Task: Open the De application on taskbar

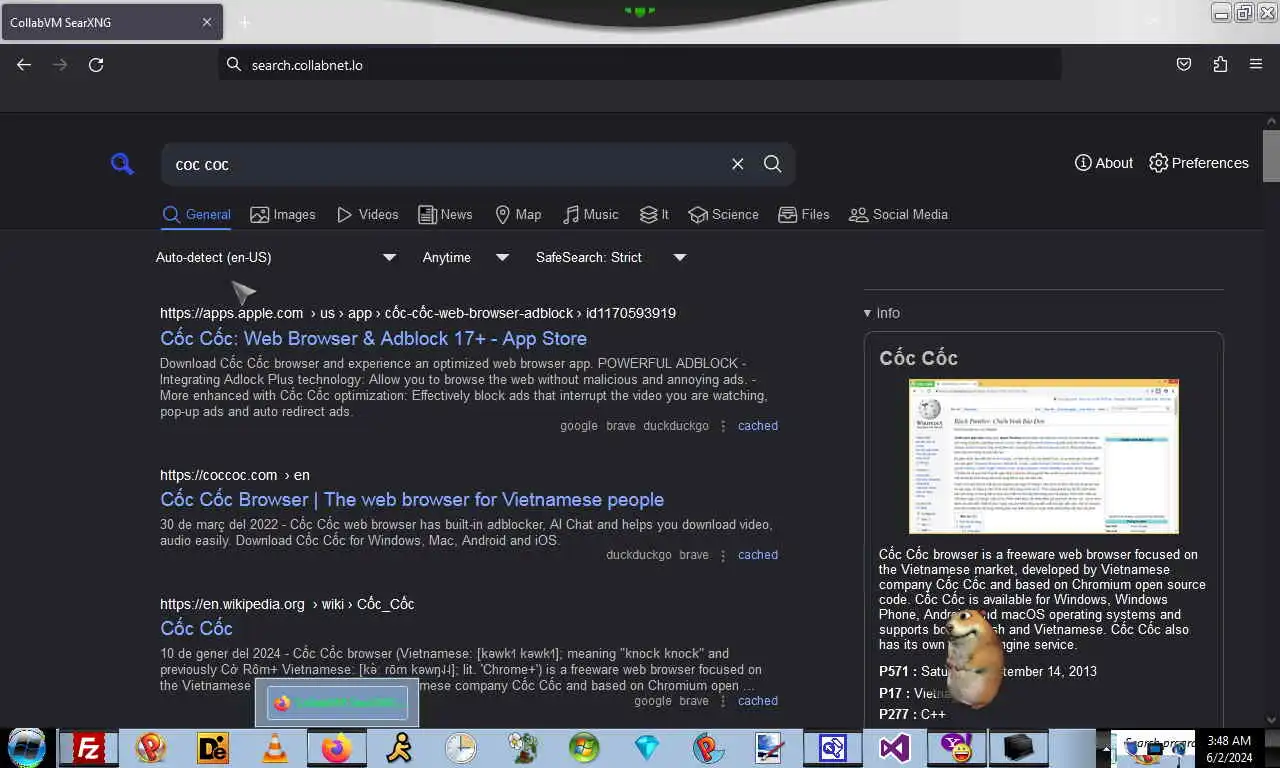Action: (213, 748)
